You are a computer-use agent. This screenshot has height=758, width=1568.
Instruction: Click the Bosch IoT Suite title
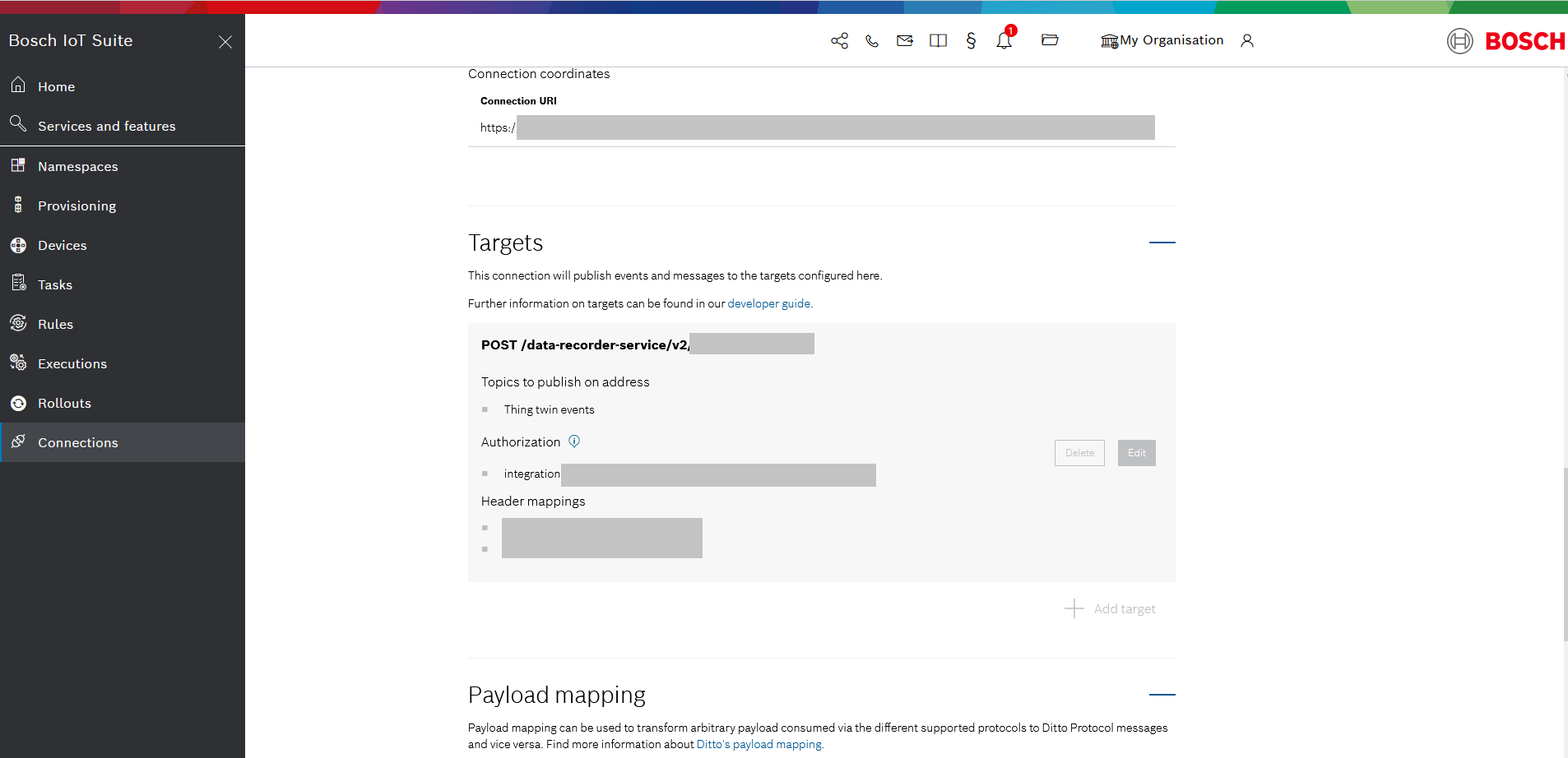(x=71, y=40)
